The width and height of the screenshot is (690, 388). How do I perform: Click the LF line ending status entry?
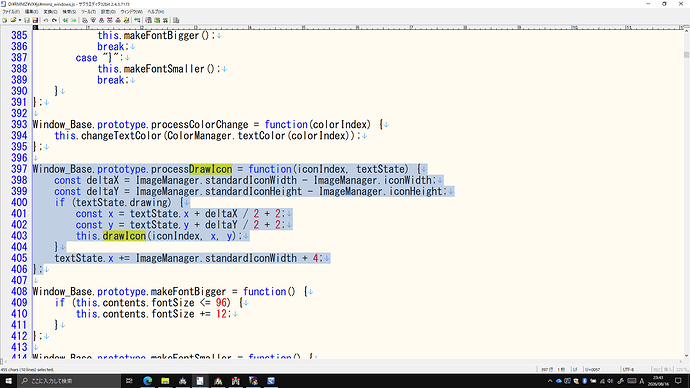point(575,370)
